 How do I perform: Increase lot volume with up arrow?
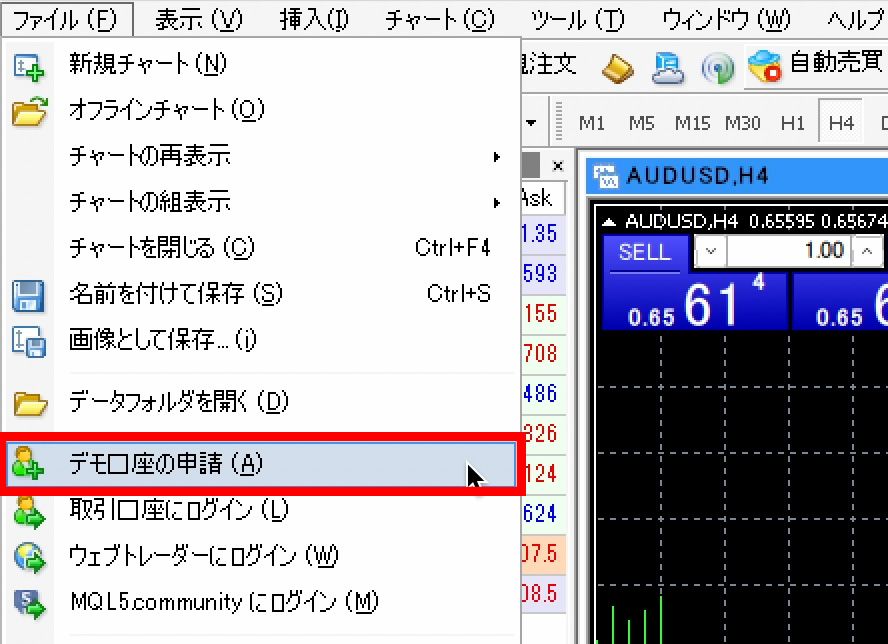tap(868, 251)
